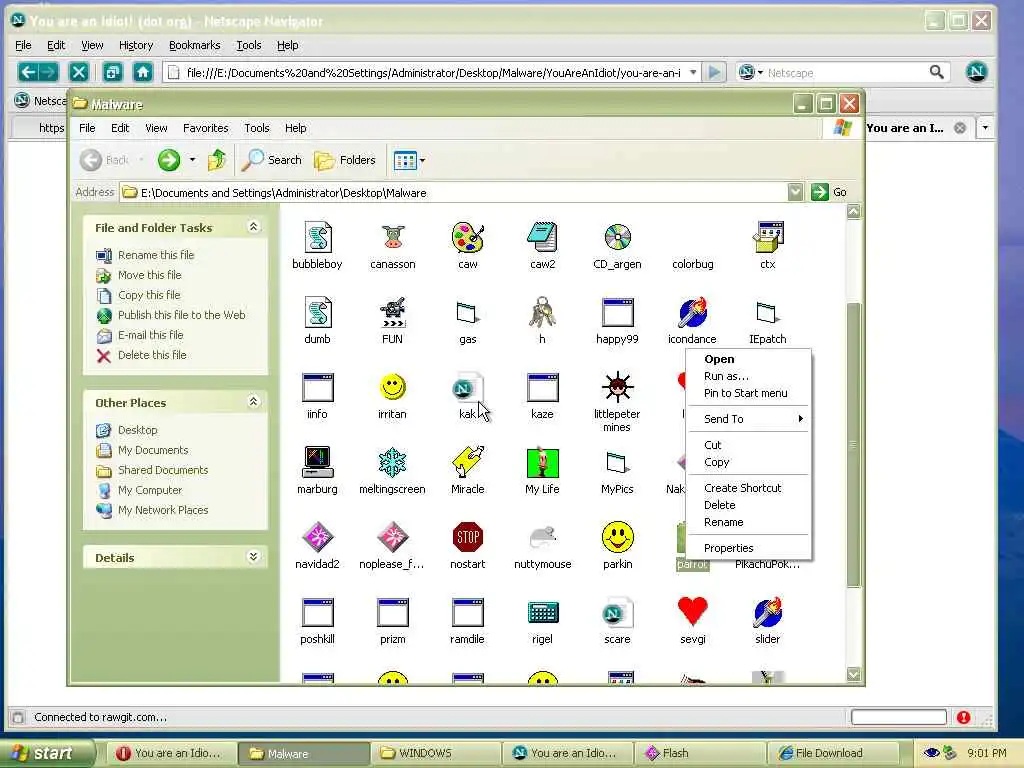Open the Send To submenu
The width and height of the screenshot is (1024, 768).
[748, 419]
